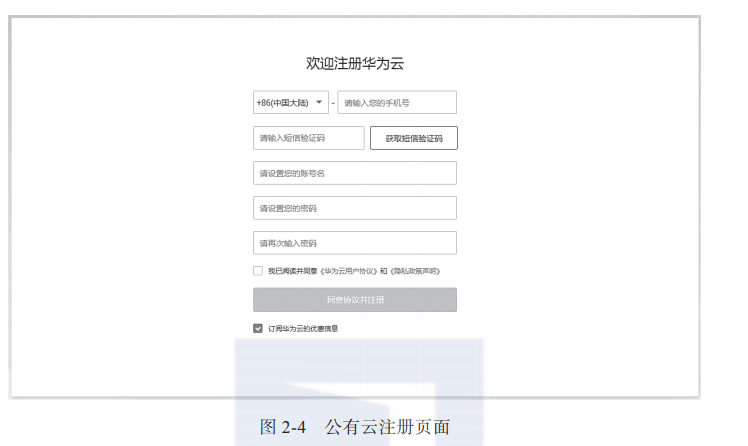
Task: Open the 隐私政策声明 link
Action: click(415, 271)
